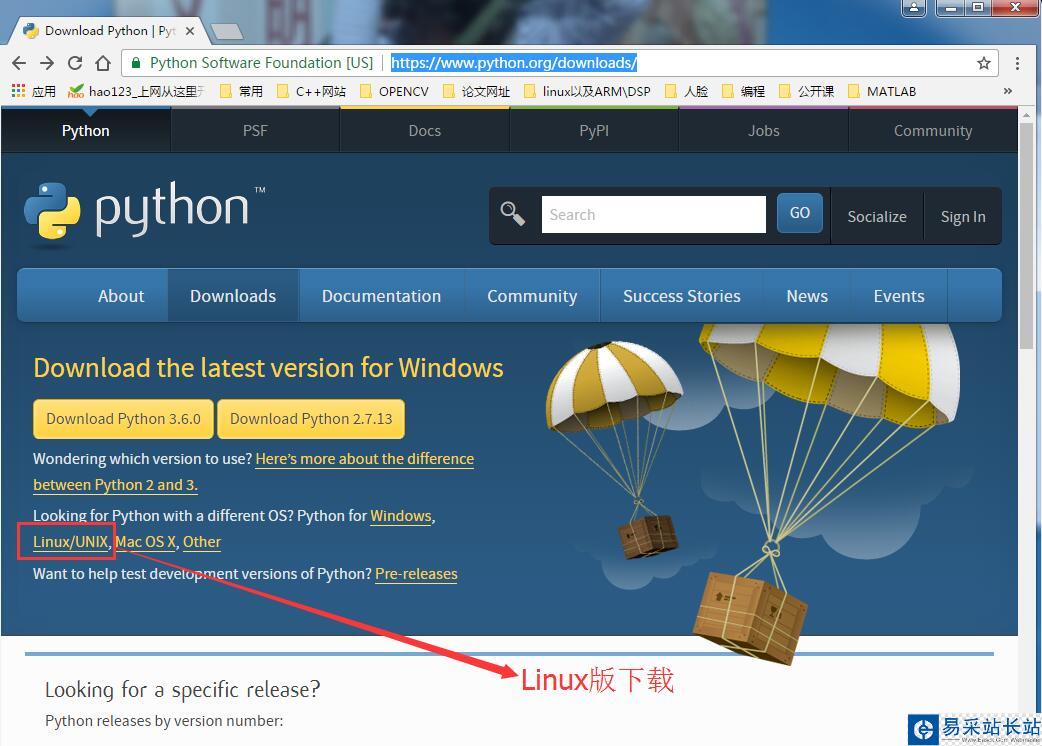
Task: Open the MATLAB bookmark folder
Action: click(883, 91)
